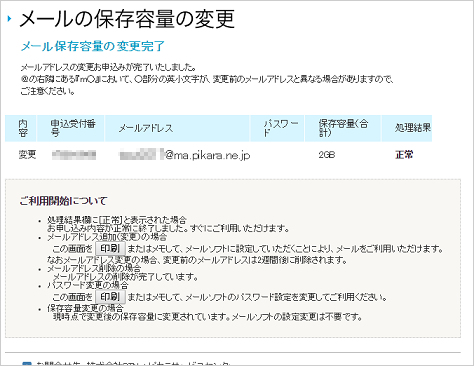Click the 印刷 button under パスワード変更の場合
474x366 pixels.
(110, 297)
